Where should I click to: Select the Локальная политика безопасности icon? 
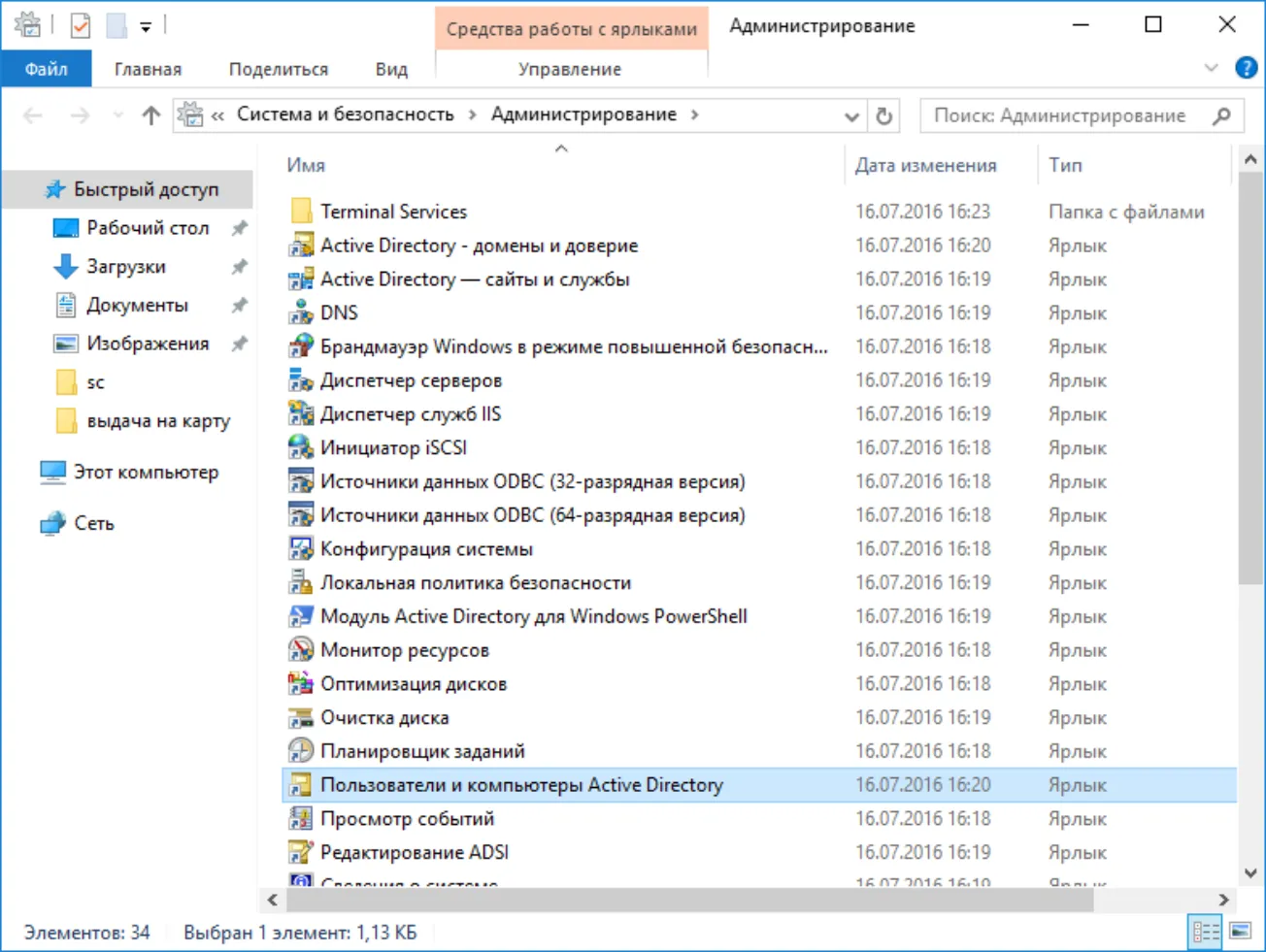tap(301, 582)
